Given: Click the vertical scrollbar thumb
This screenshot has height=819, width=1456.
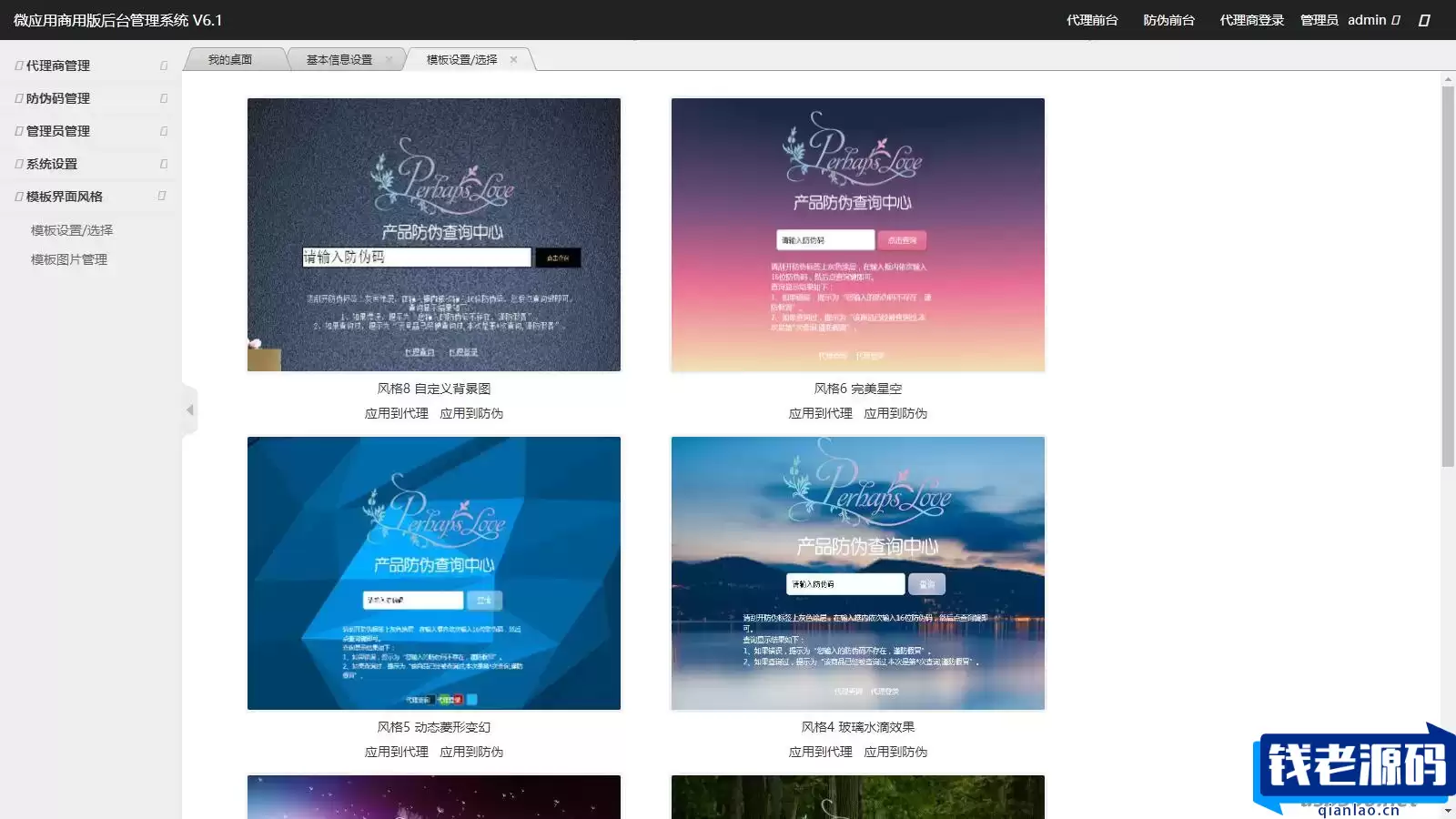Looking at the screenshot, I should tap(1448, 278).
